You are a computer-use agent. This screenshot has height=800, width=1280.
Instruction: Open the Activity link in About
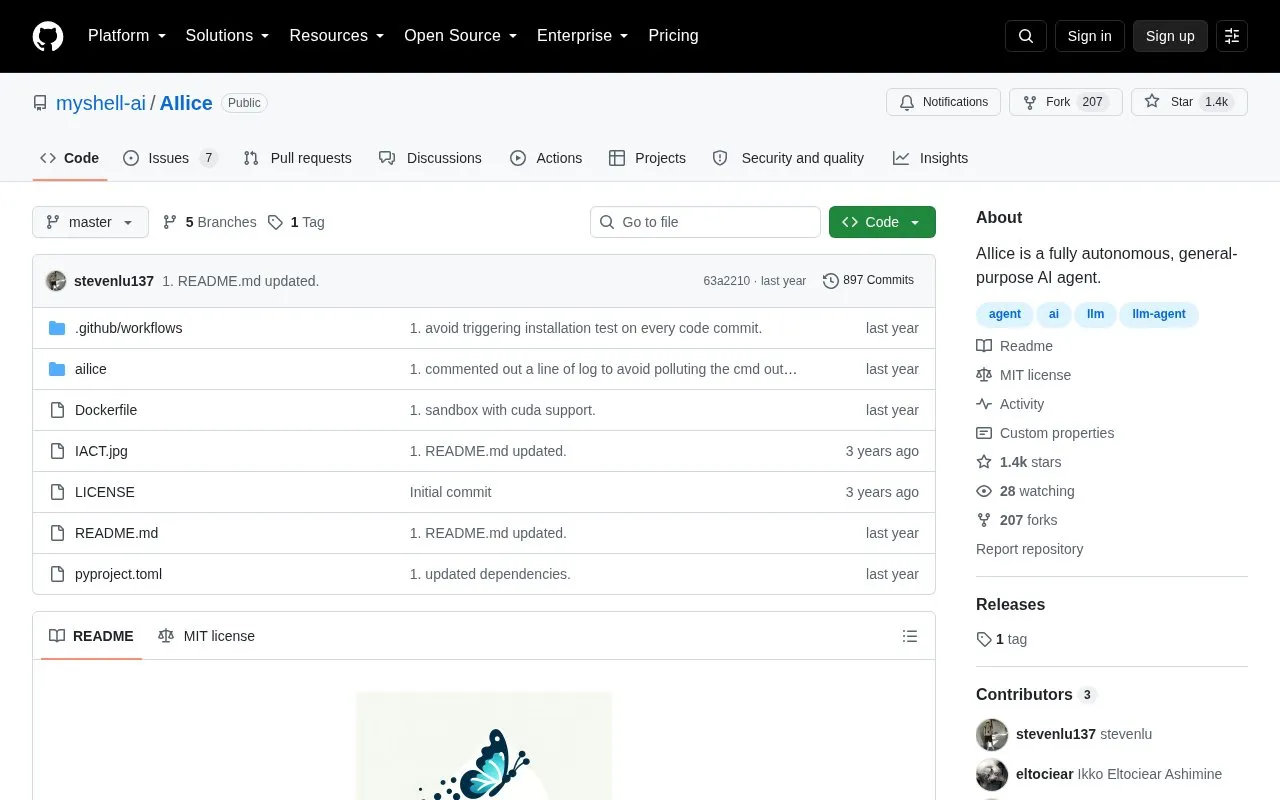tap(1010, 404)
